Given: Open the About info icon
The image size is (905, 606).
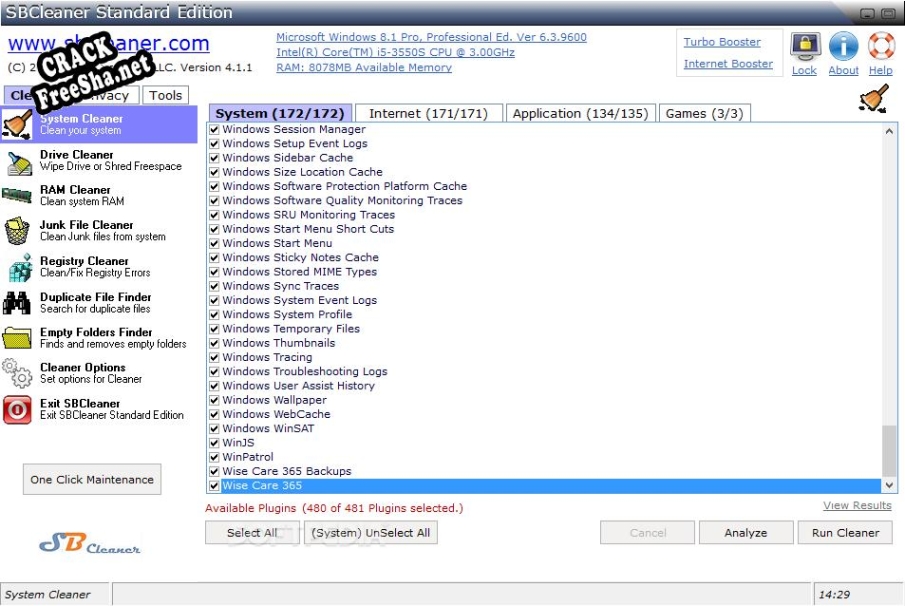Looking at the screenshot, I should (843, 47).
